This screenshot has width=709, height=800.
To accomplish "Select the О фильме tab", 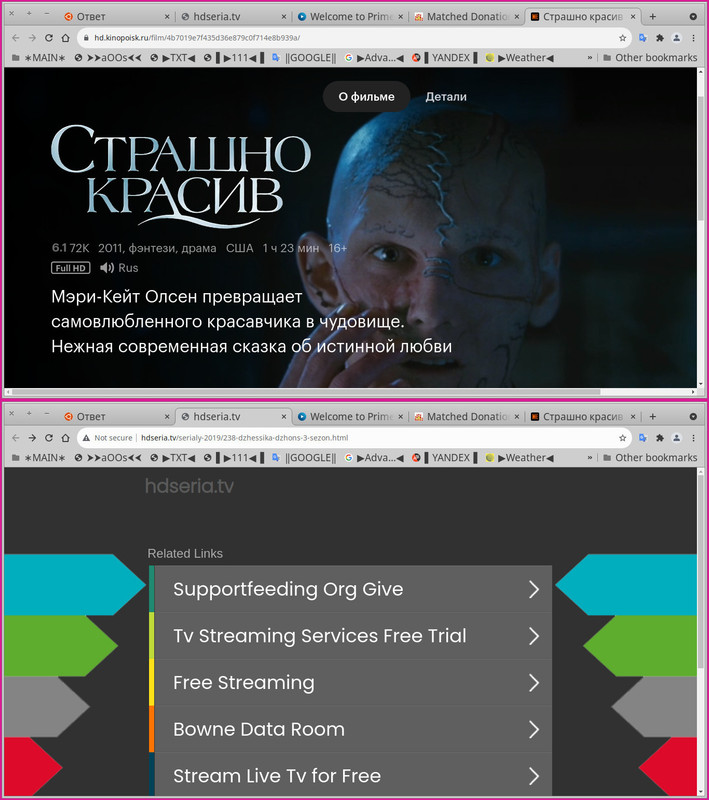I will [x=366, y=96].
